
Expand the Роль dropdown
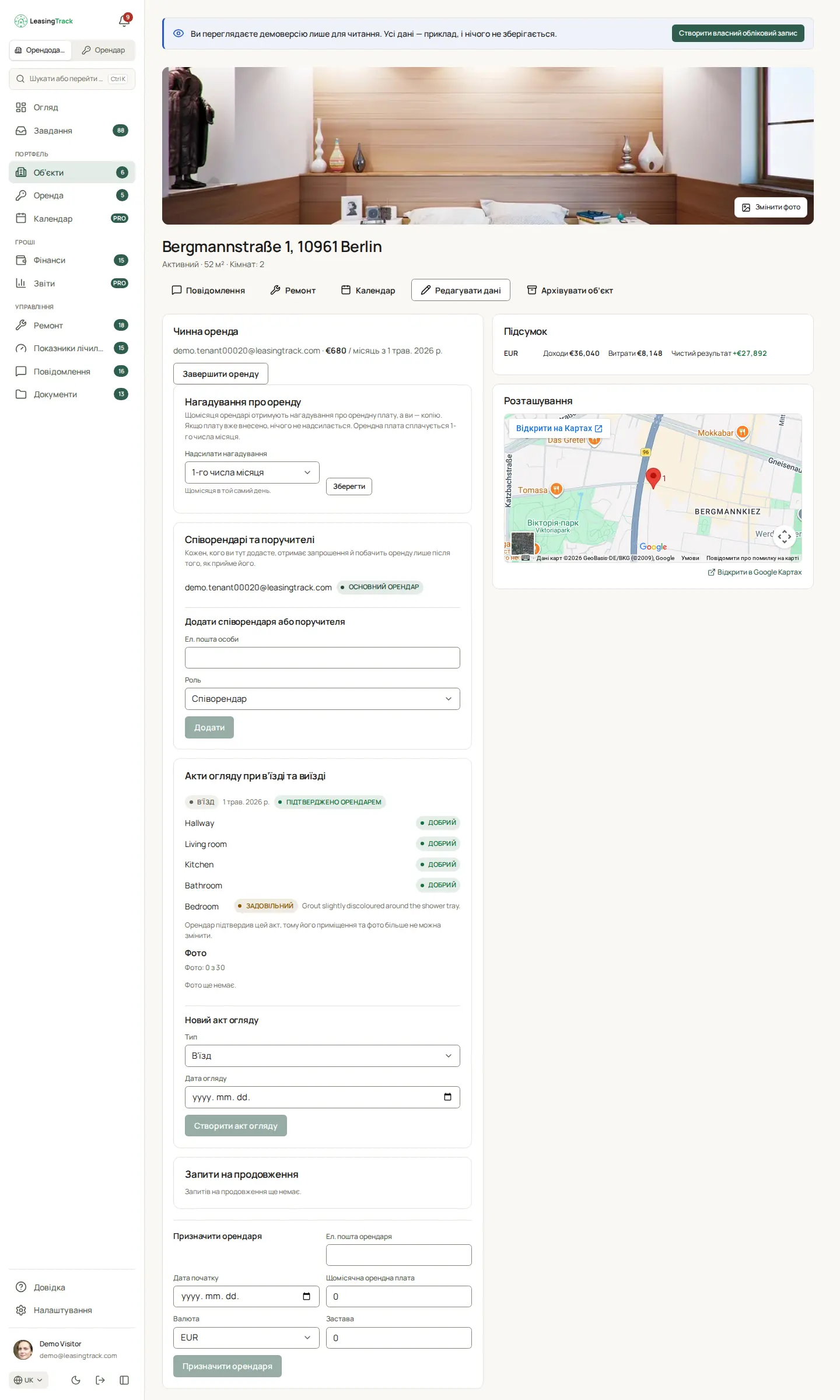coord(323,699)
